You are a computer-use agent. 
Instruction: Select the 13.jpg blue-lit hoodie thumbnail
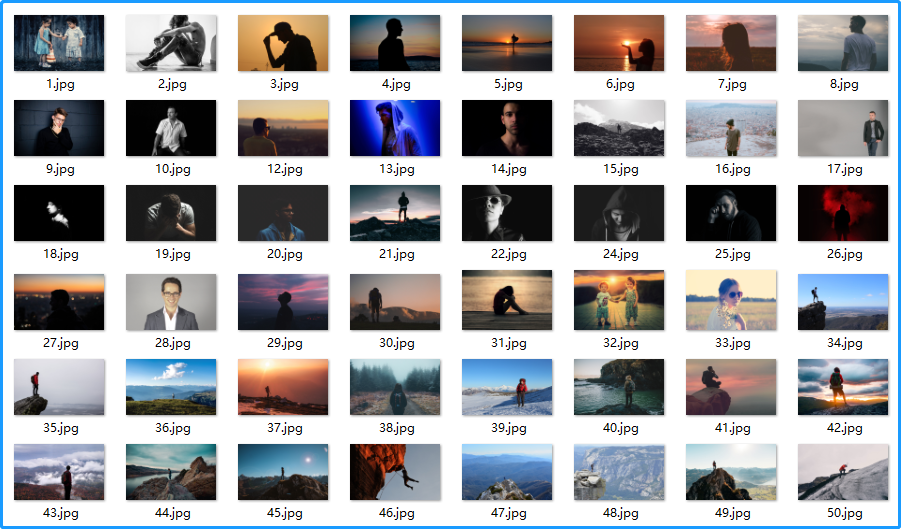(395, 128)
